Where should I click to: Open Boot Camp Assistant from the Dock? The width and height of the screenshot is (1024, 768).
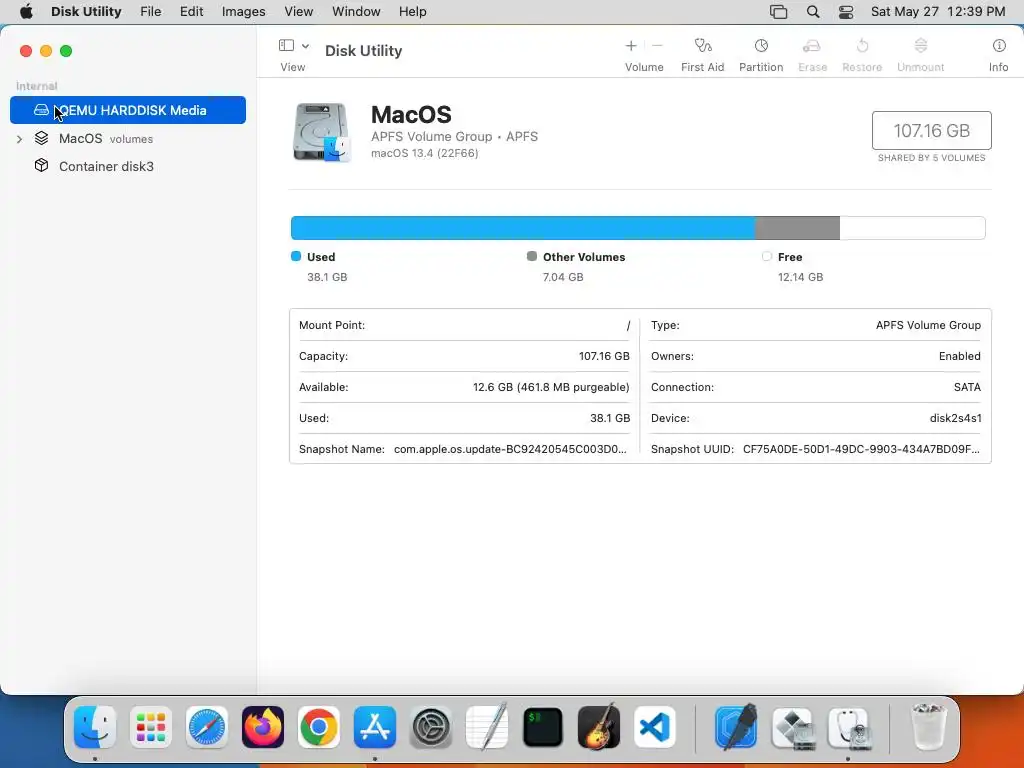click(x=792, y=727)
